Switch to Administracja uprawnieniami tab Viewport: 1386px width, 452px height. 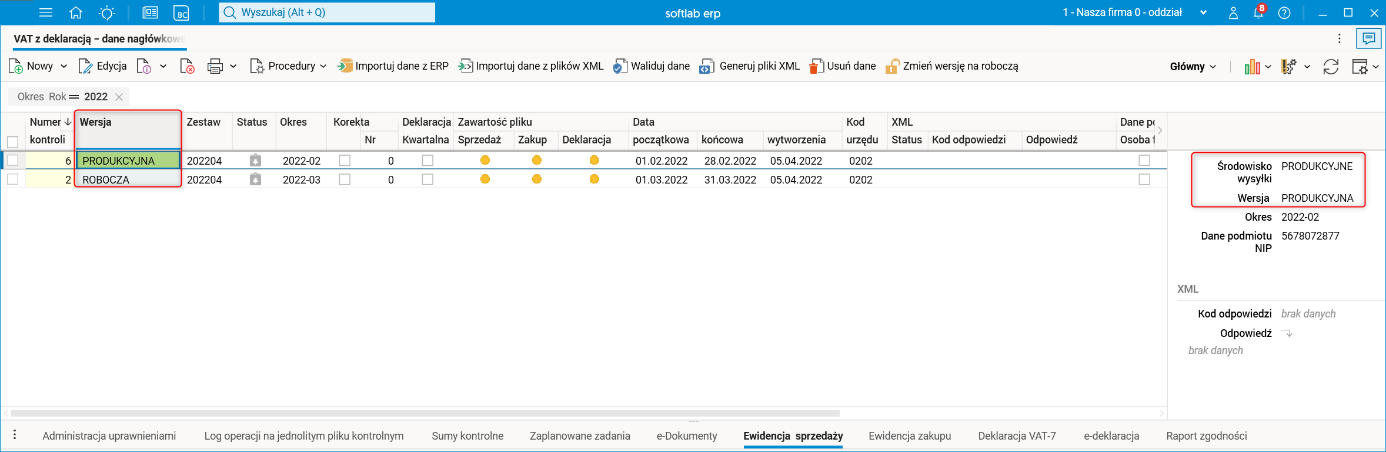109,436
